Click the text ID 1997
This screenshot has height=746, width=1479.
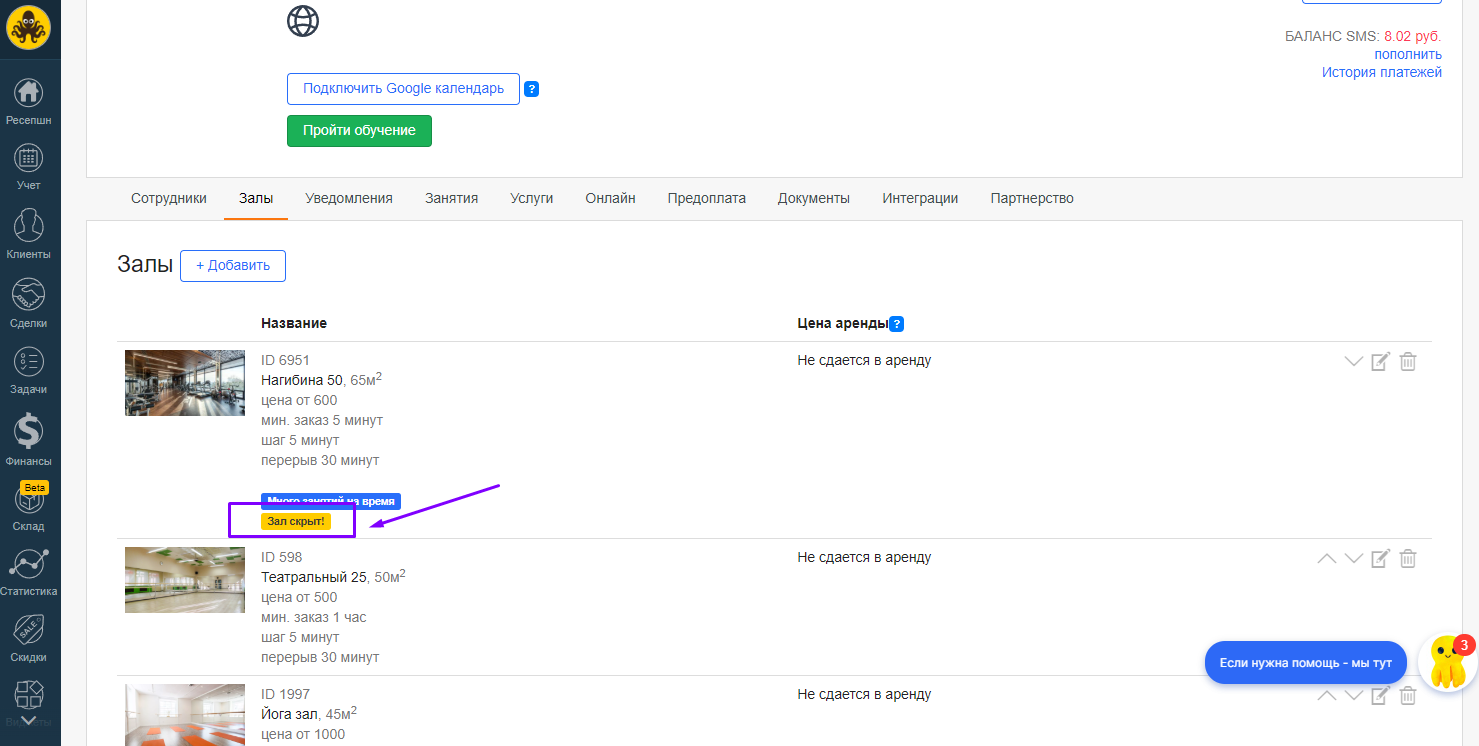click(286, 694)
